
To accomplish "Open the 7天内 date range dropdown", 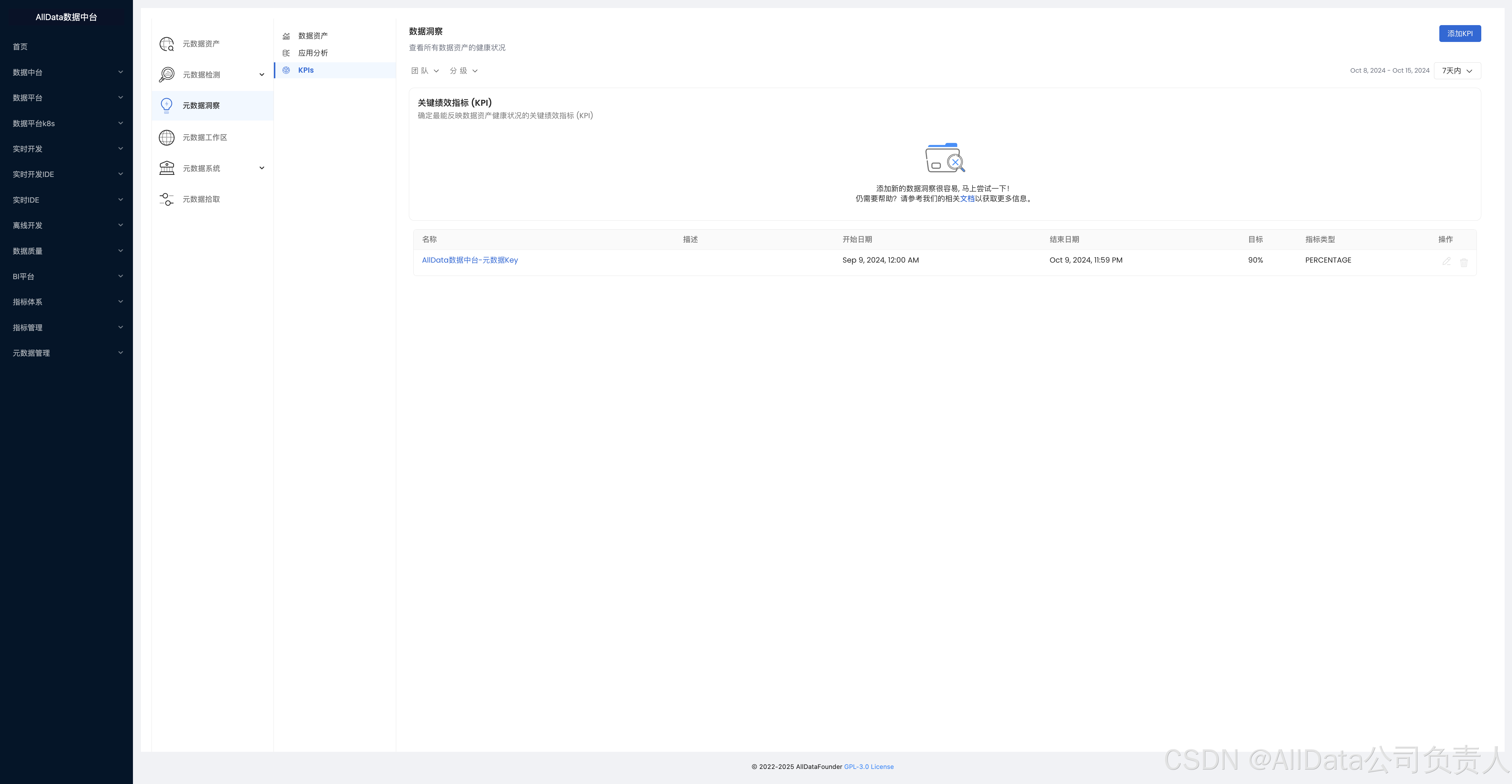I will [1457, 71].
